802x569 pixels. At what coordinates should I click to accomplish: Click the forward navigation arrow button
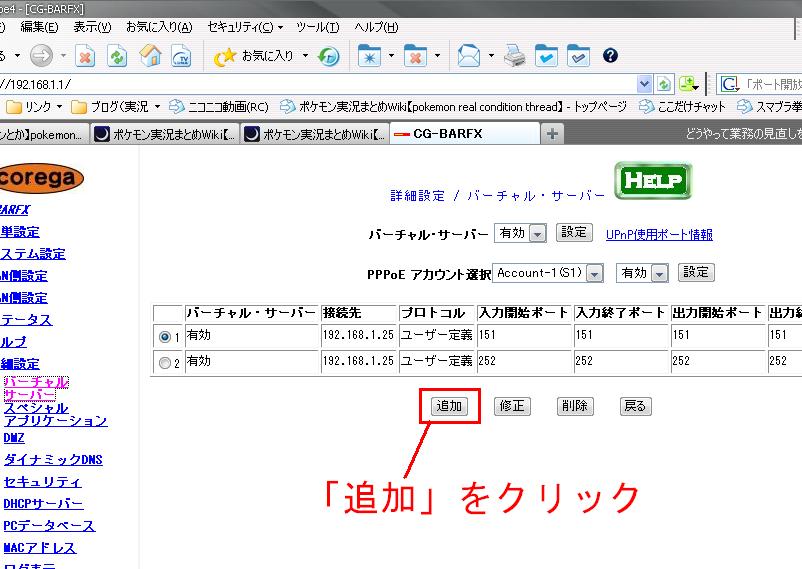tap(41, 55)
